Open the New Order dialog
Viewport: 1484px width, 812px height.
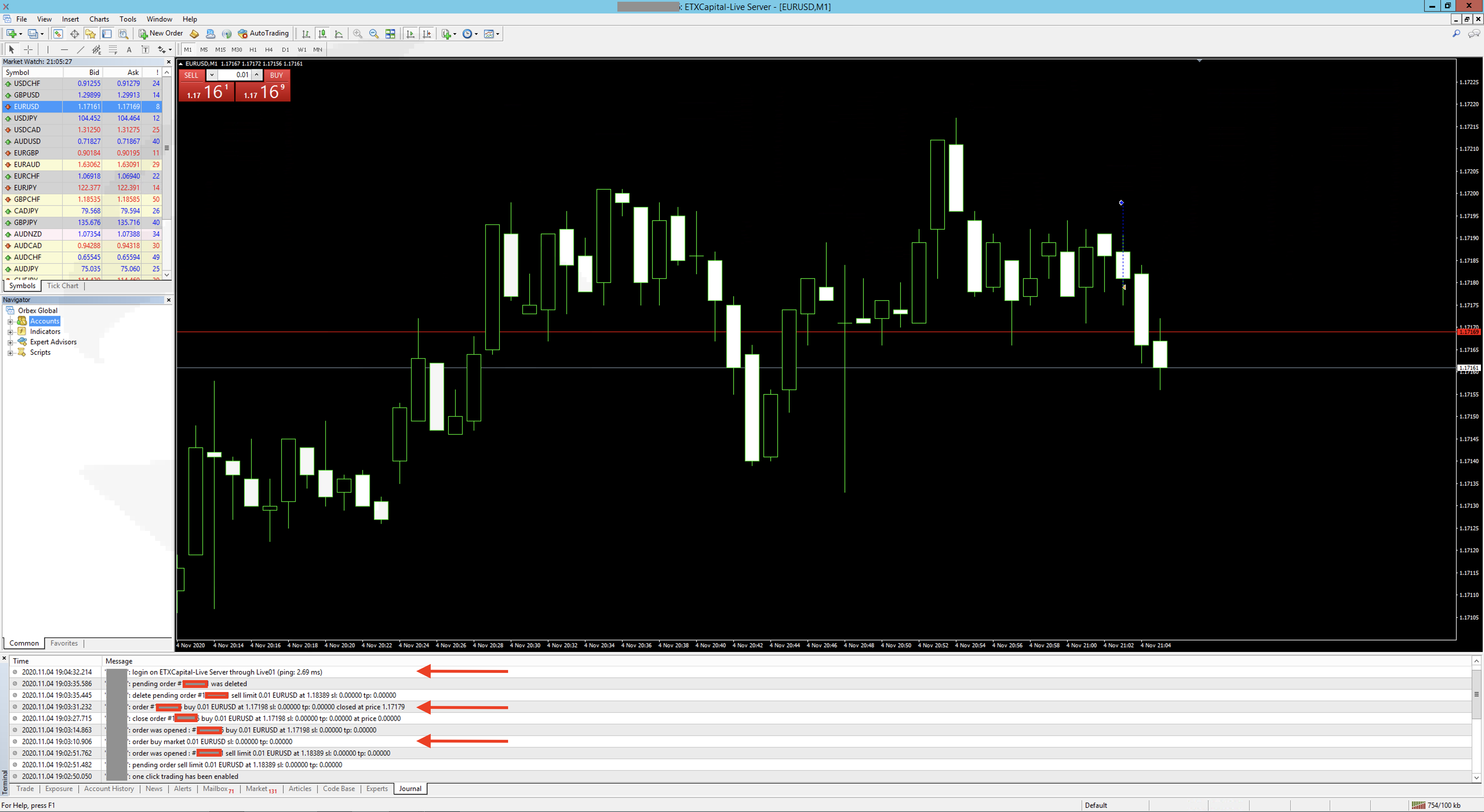click(161, 33)
